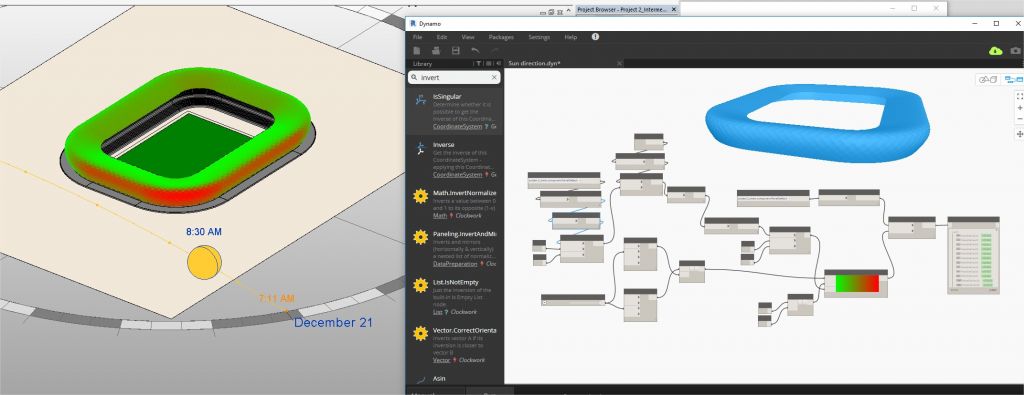
Task: Create a new file via toolbar icon
Action: click(x=417, y=50)
